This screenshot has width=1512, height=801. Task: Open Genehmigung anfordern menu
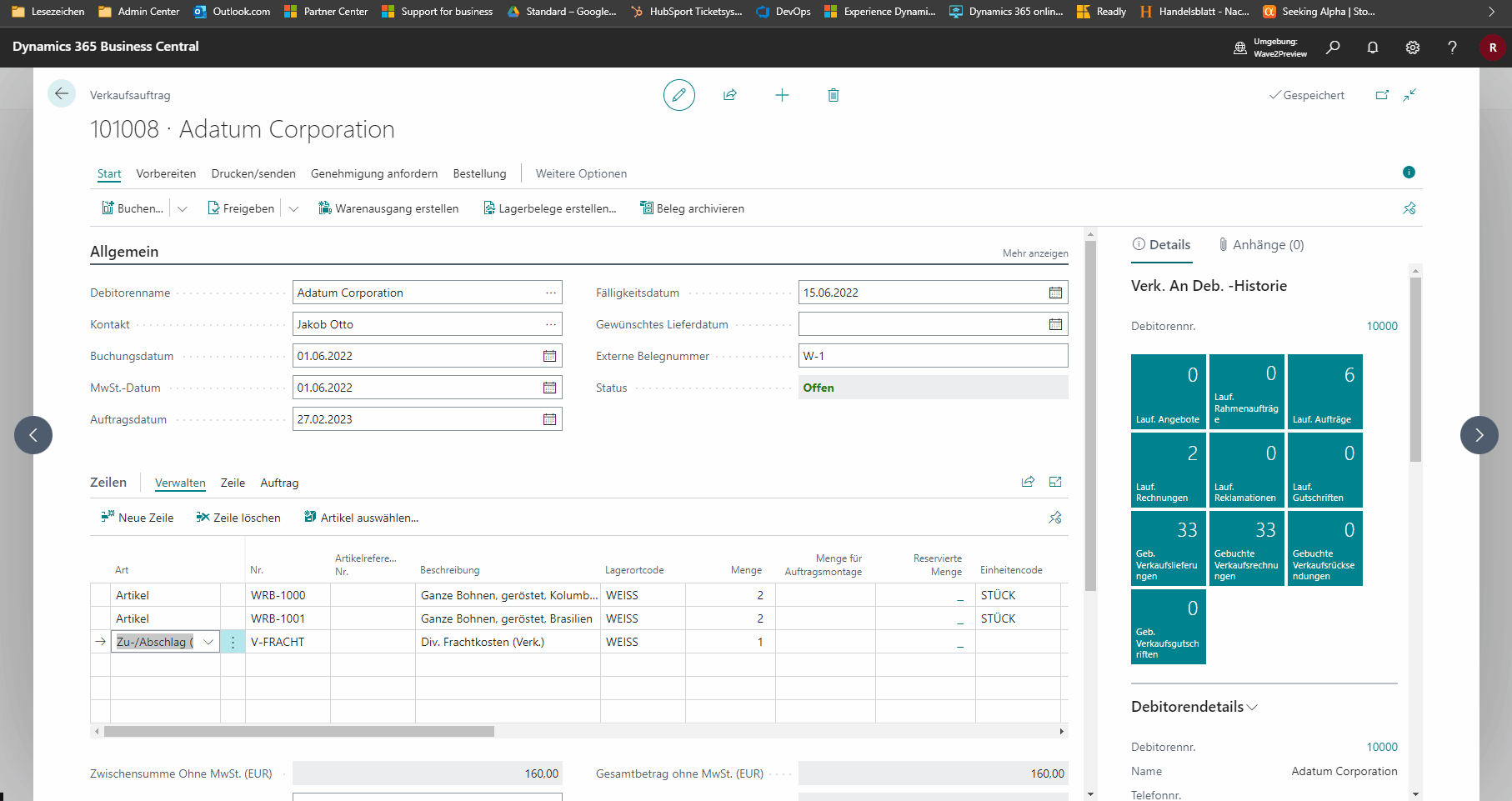(374, 173)
